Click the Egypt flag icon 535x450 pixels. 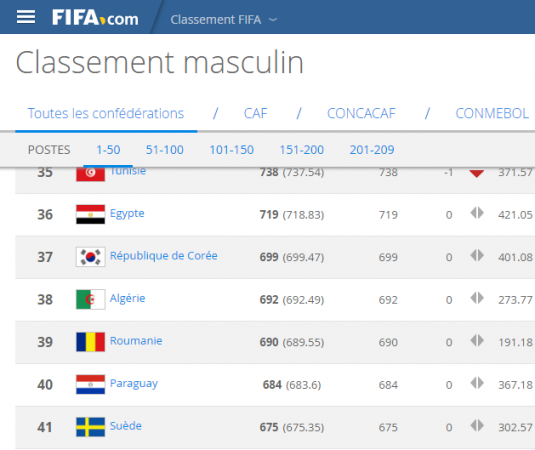pos(90,214)
